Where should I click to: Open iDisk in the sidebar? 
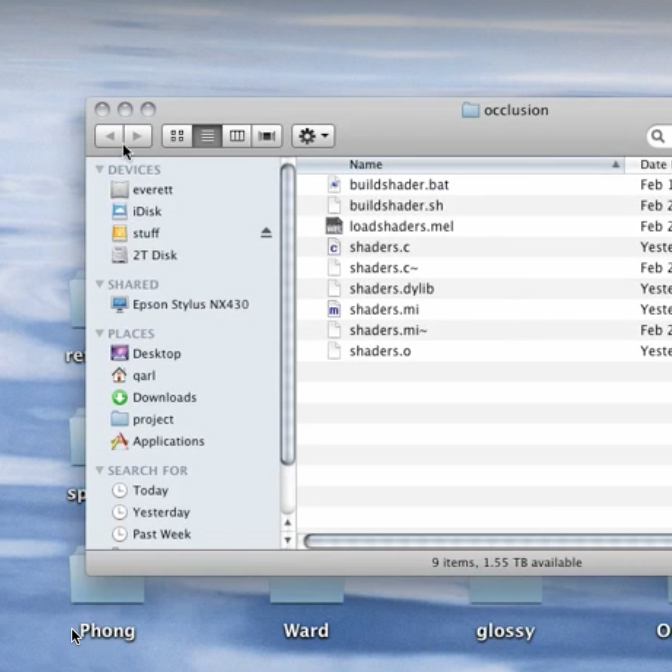tap(147, 211)
